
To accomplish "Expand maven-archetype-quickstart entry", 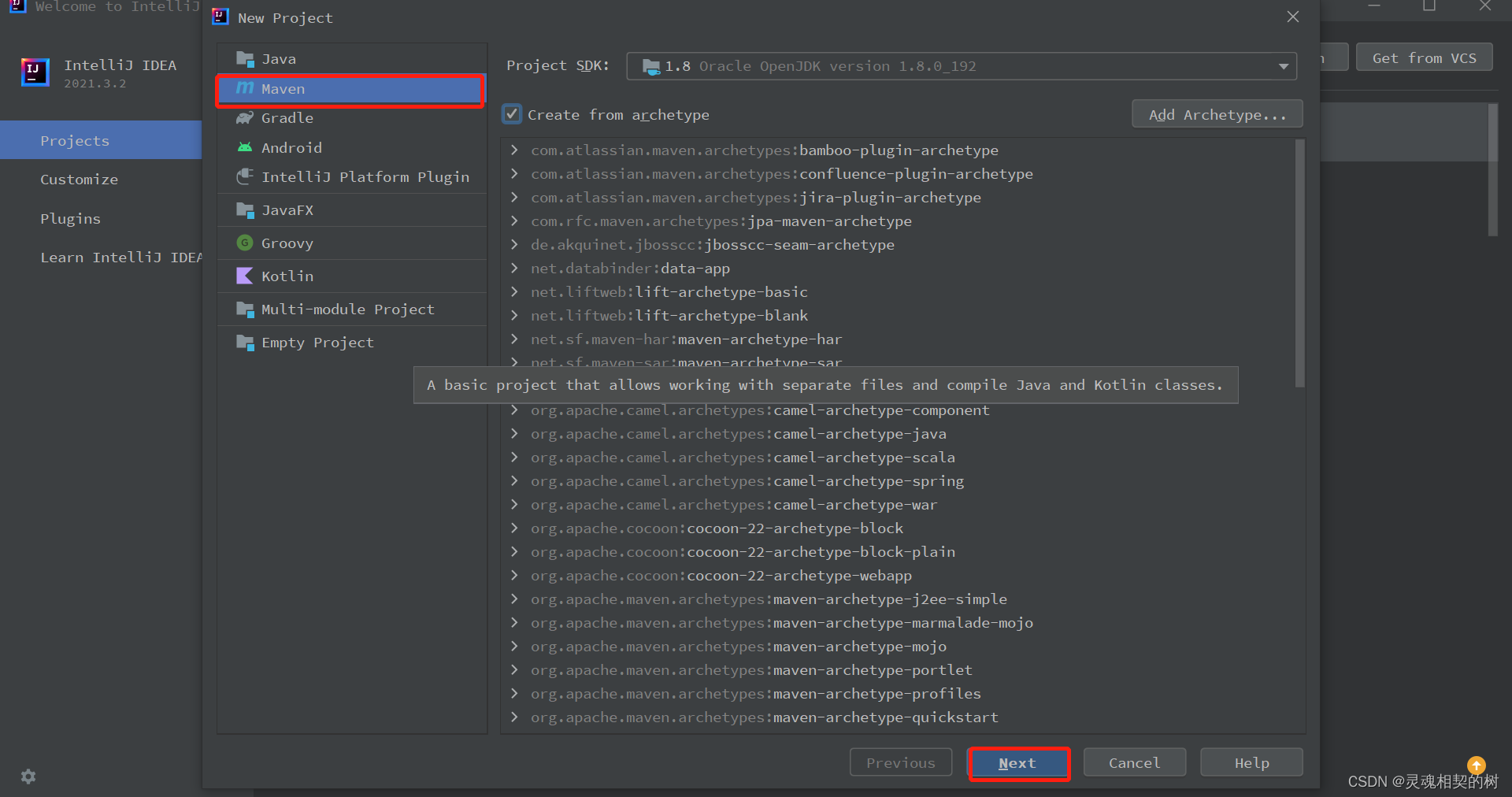I will (x=514, y=717).
